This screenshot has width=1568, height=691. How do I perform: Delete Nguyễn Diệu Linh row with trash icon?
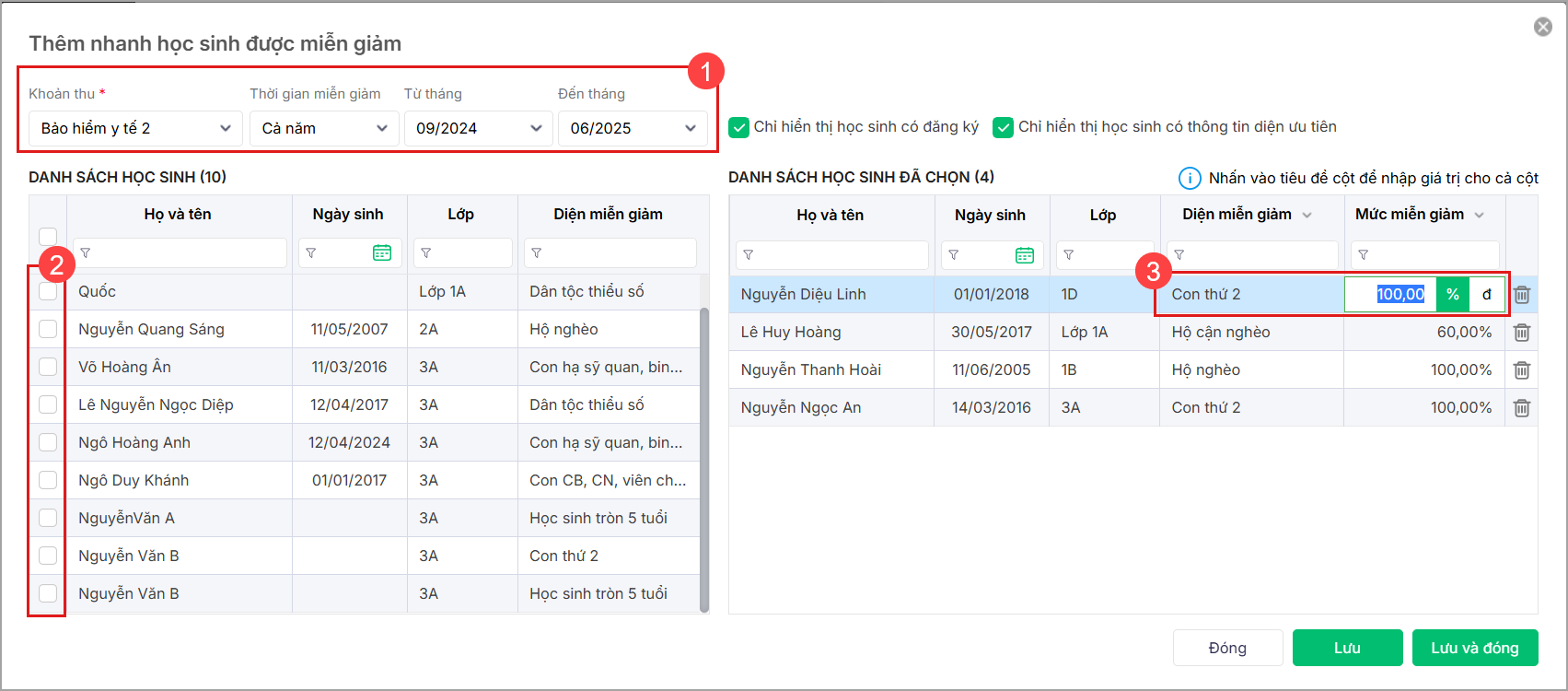1522,295
